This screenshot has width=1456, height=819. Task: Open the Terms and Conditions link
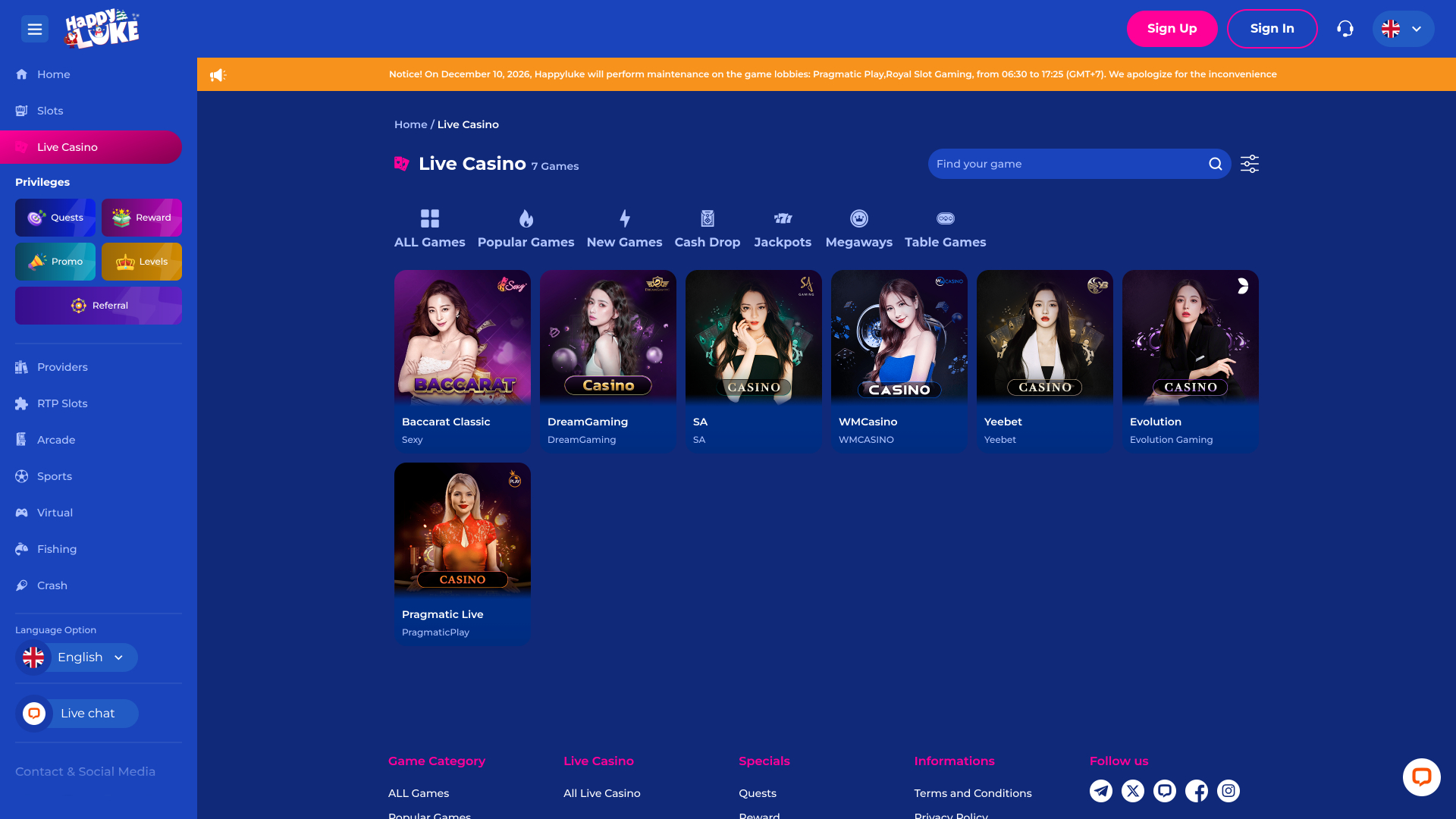(973, 792)
